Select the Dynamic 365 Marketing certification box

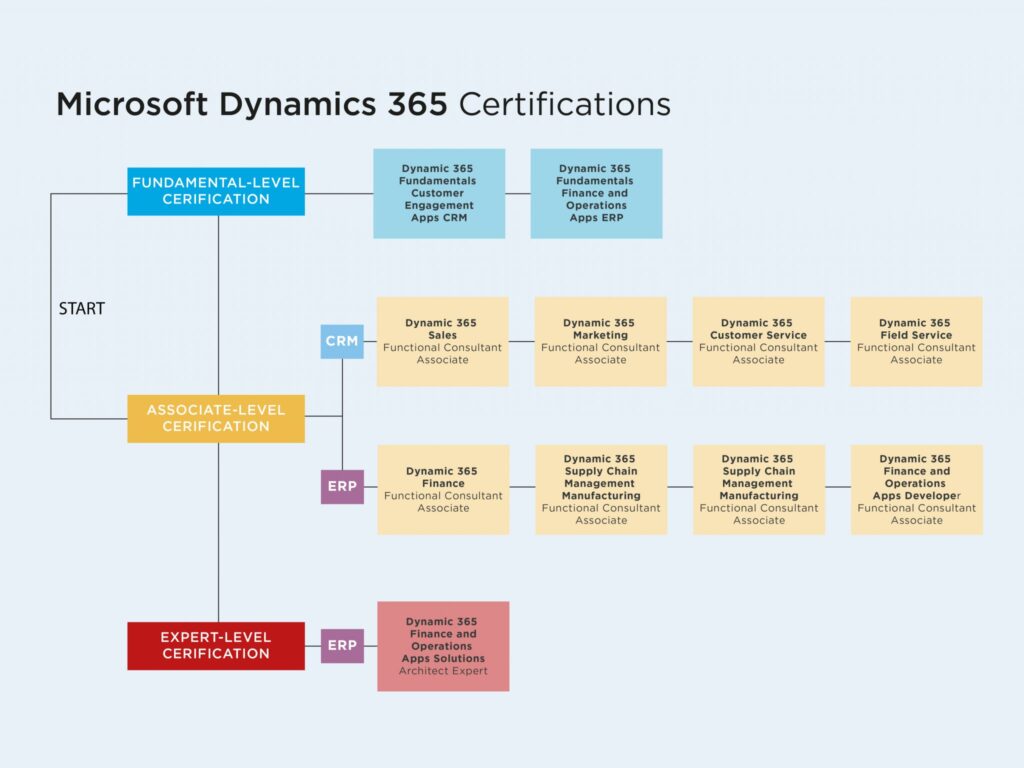(x=600, y=341)
